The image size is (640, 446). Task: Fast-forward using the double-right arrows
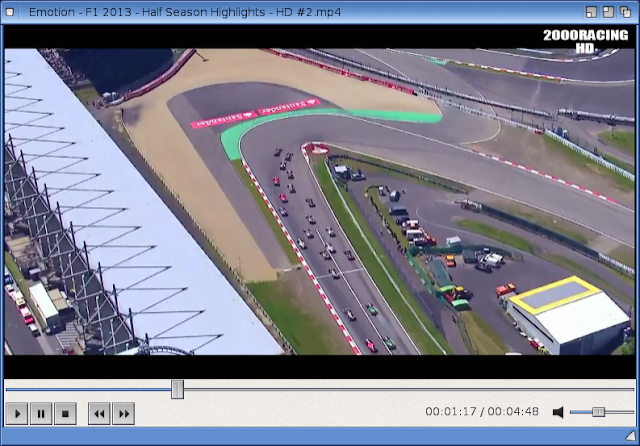coord(123,412)
